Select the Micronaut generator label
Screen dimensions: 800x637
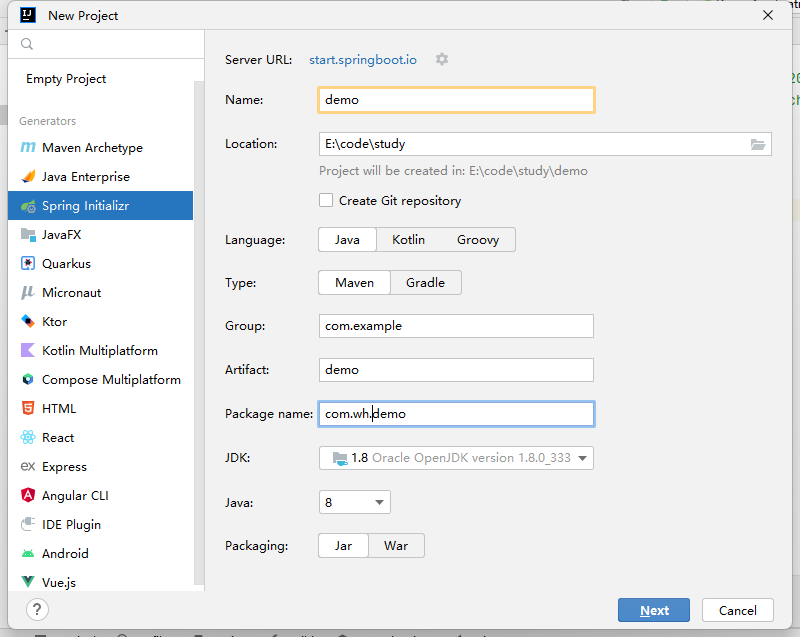71,293
